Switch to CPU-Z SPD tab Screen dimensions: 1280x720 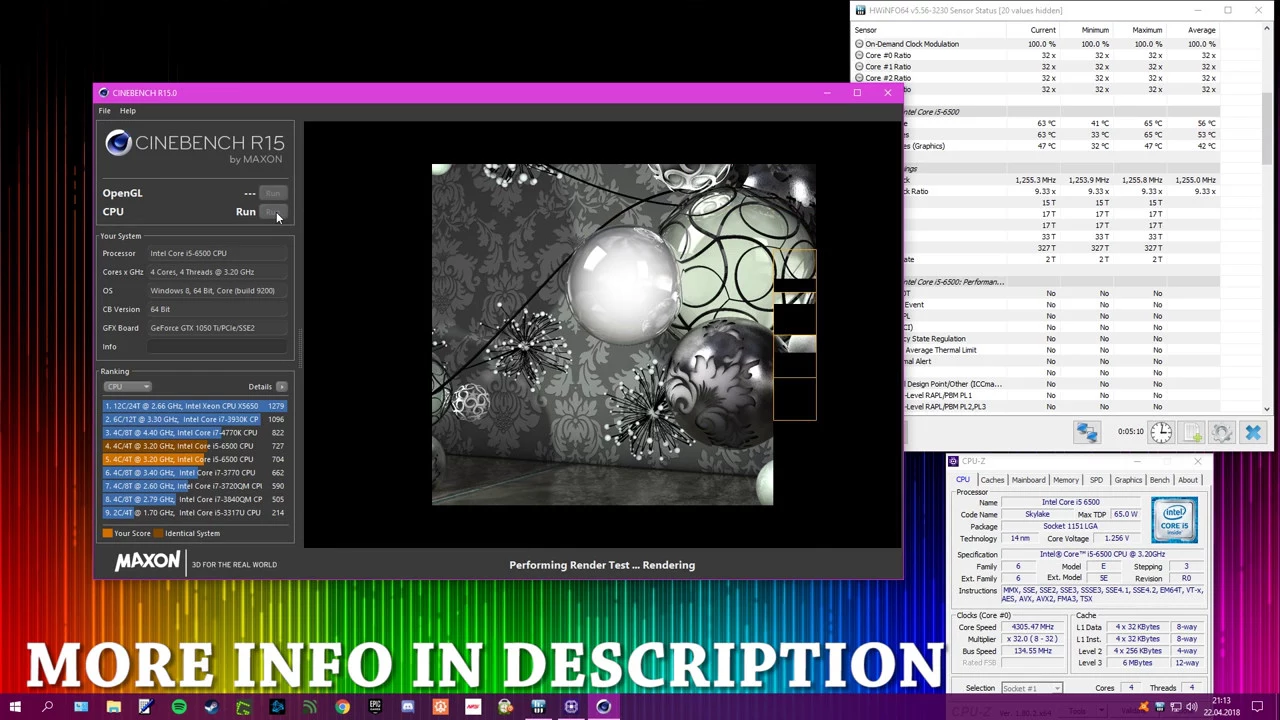pos(1096,480)
